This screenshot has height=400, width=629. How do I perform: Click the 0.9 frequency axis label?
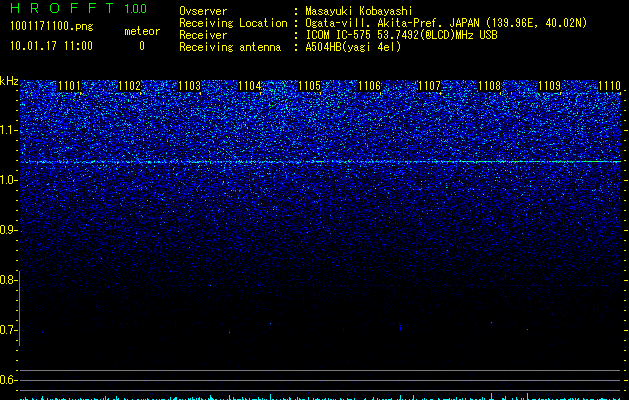(8, 230)
